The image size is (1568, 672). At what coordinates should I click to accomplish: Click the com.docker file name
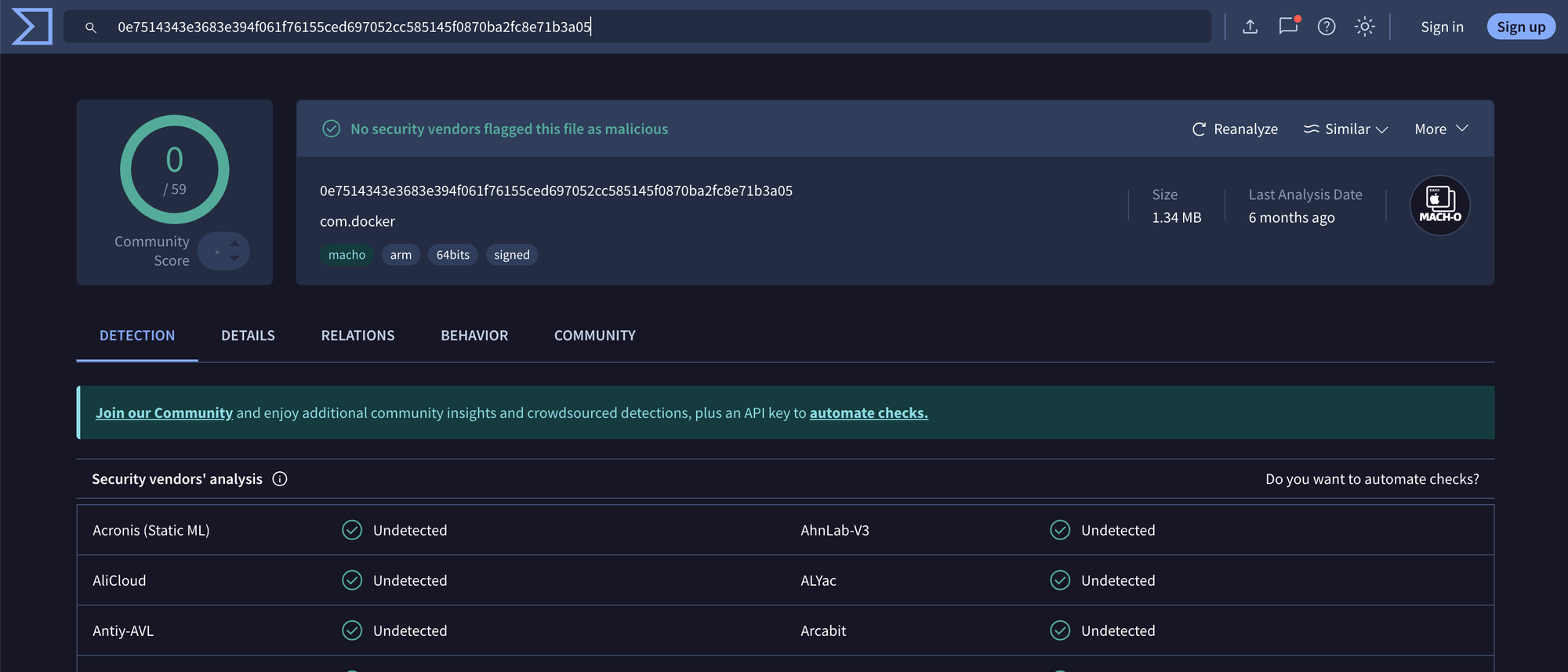(x=358, y=221)
